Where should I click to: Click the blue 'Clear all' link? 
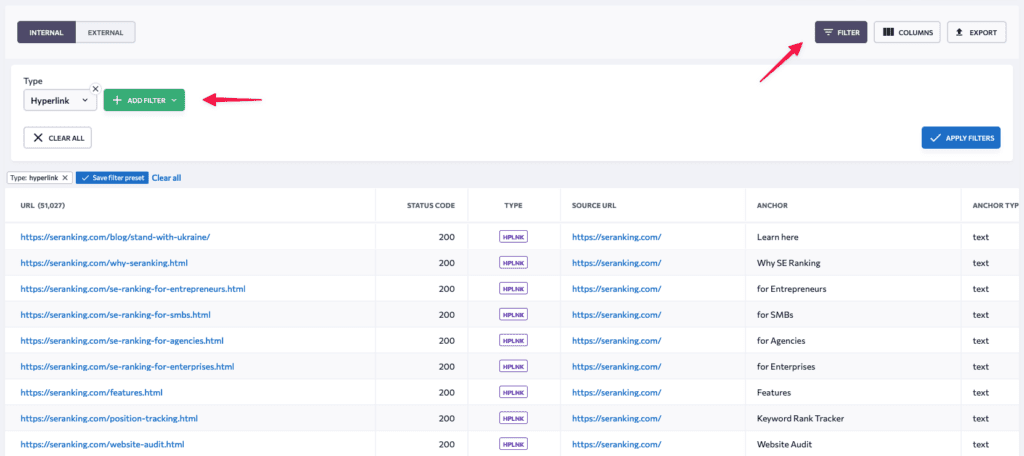[166, 178]
